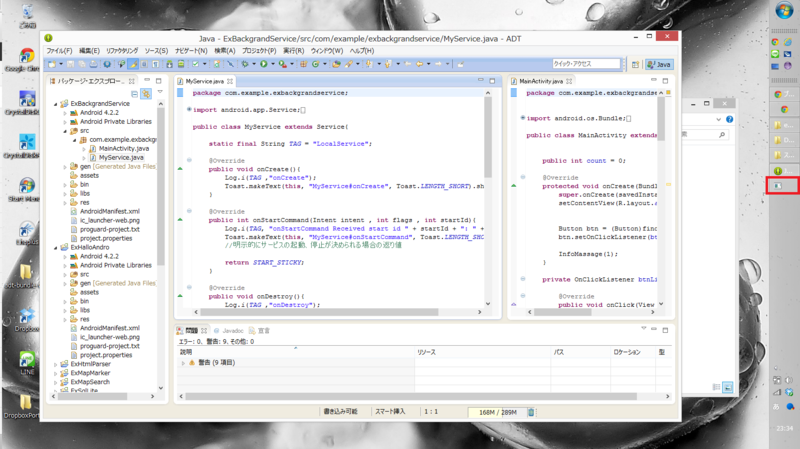Expand MainActivity.java in the package tree

84,148
